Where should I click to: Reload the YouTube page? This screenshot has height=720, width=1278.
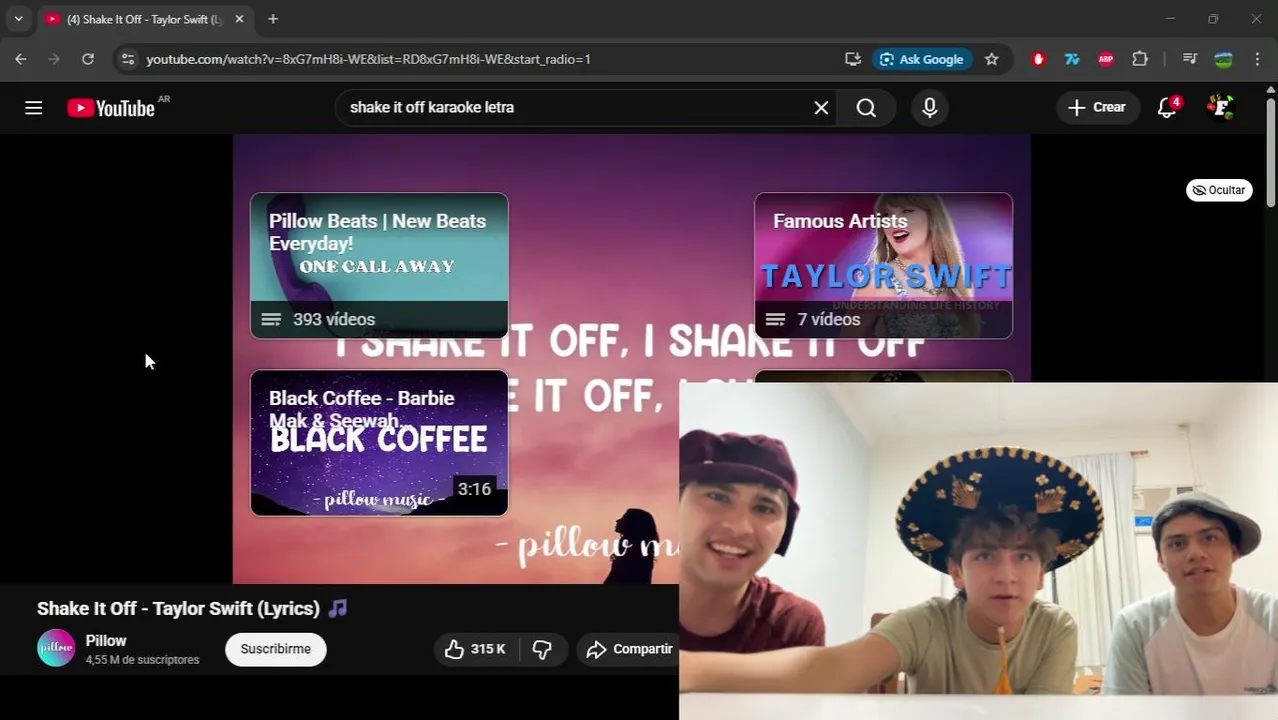[x=88, y=59]
